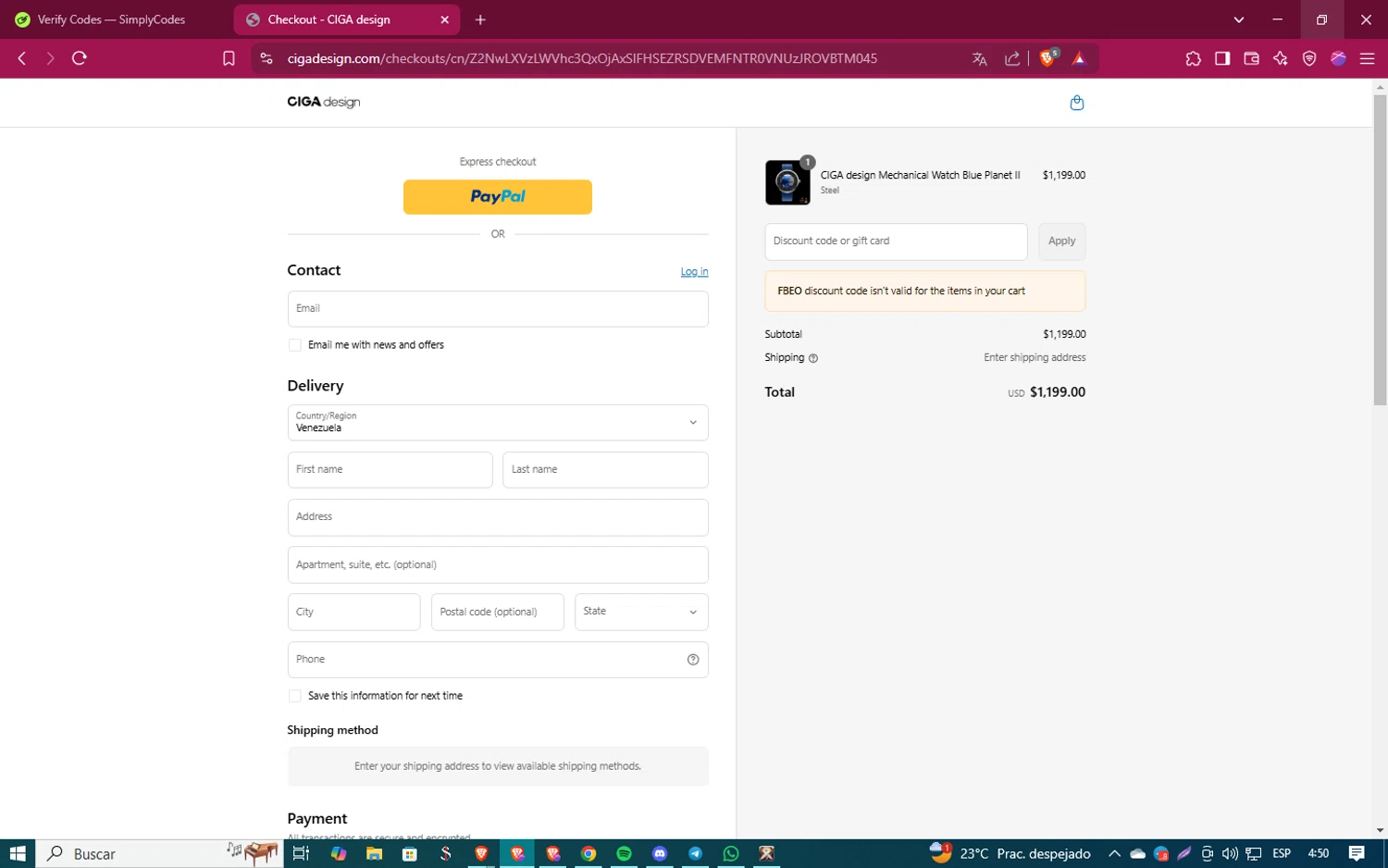Focus the Email input field

click(x=498, y=309)
